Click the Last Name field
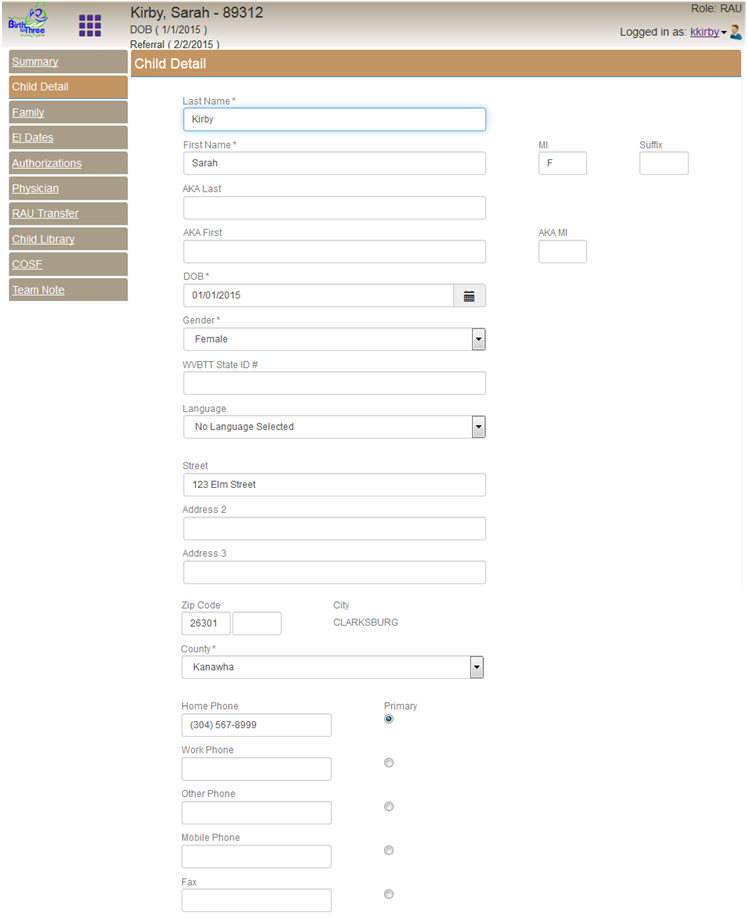 pyautogui.click(x=334, y=119)
